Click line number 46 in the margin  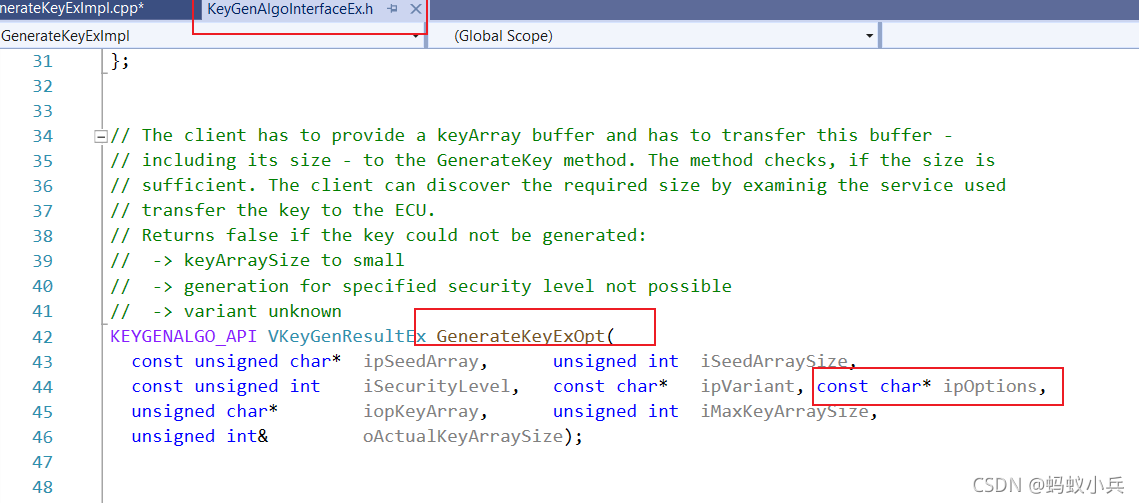click(43, 437)
